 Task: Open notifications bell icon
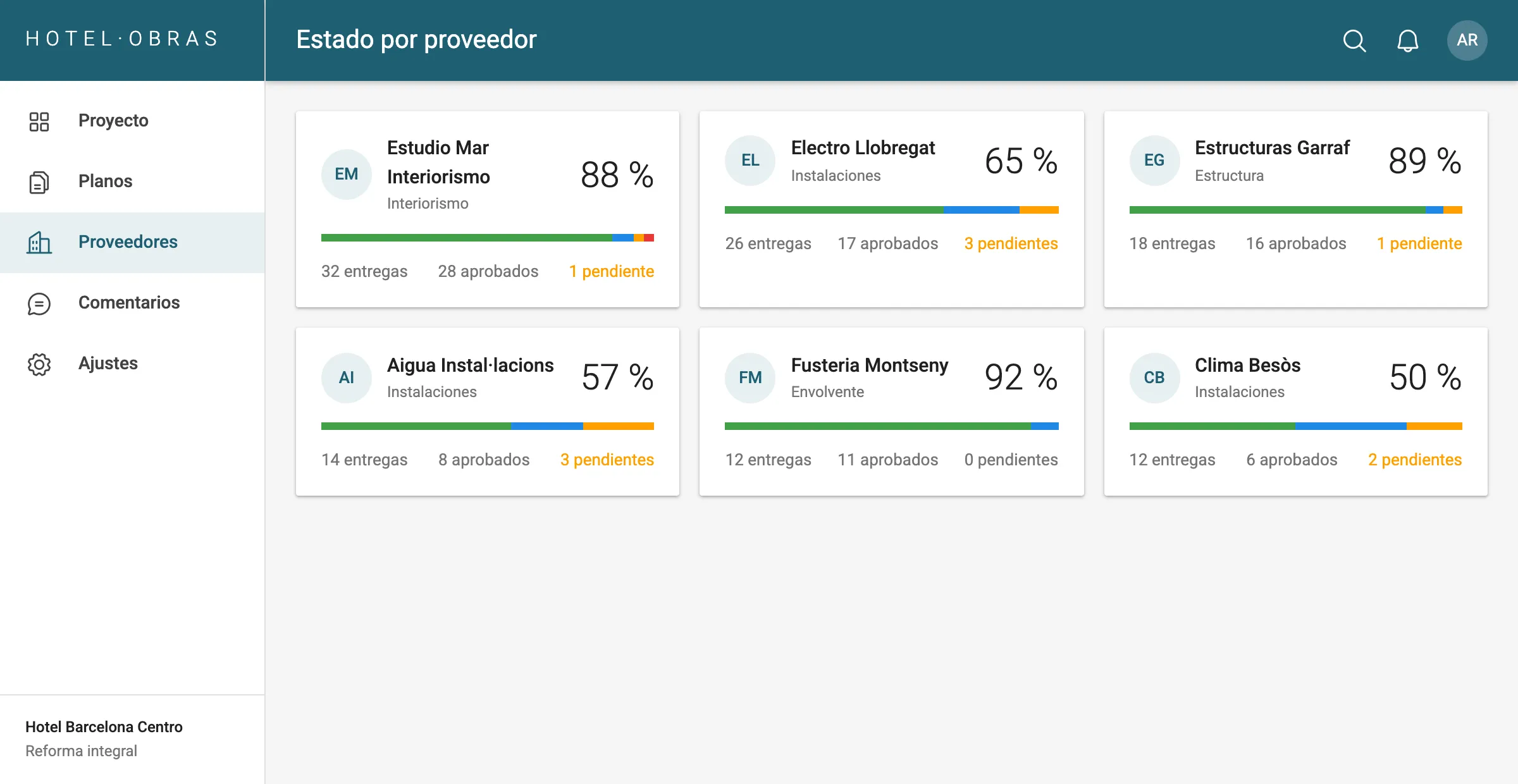pos(1407,40)
